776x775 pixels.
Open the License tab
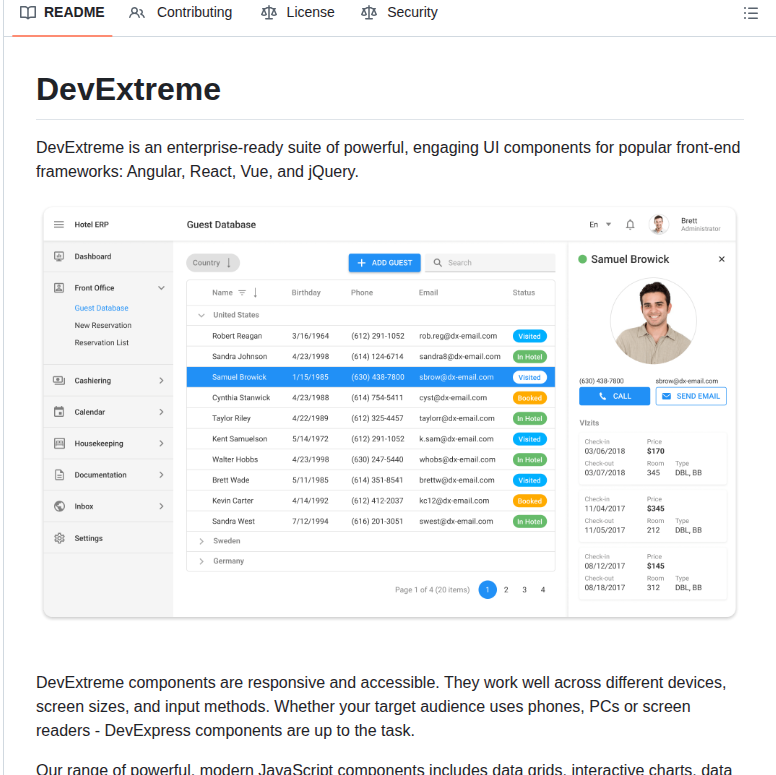pos(298,12)
